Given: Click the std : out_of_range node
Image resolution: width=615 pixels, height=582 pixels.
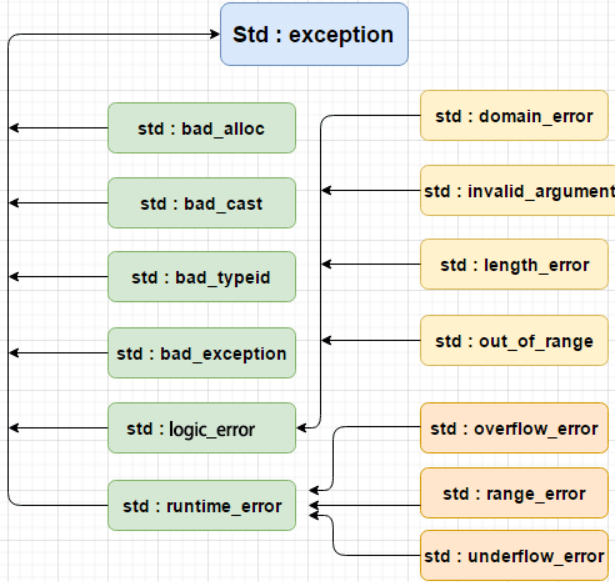Looking at the screenshot, I should pyautogui.click(x=514, y=340).
